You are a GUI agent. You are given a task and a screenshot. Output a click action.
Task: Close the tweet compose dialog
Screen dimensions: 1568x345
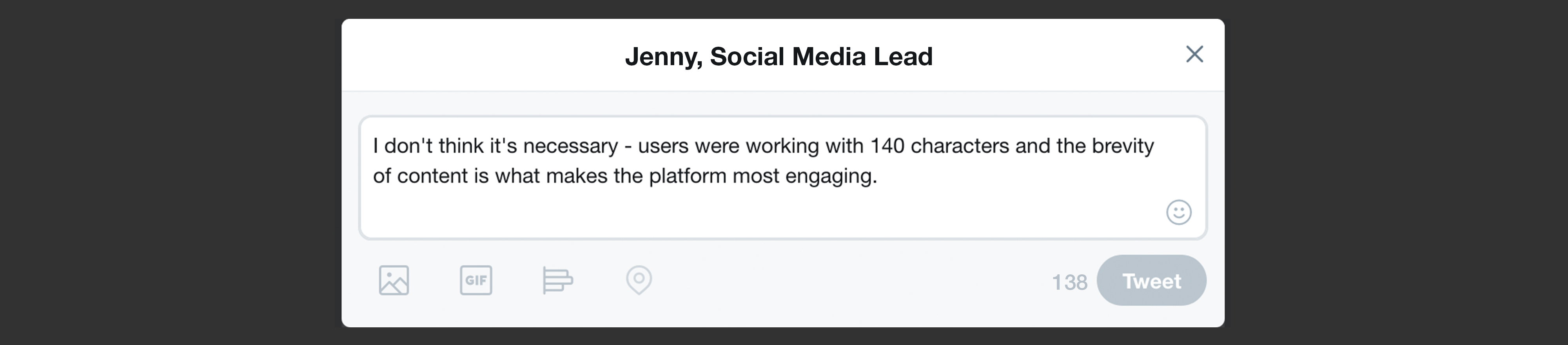tap(1194, 54)
